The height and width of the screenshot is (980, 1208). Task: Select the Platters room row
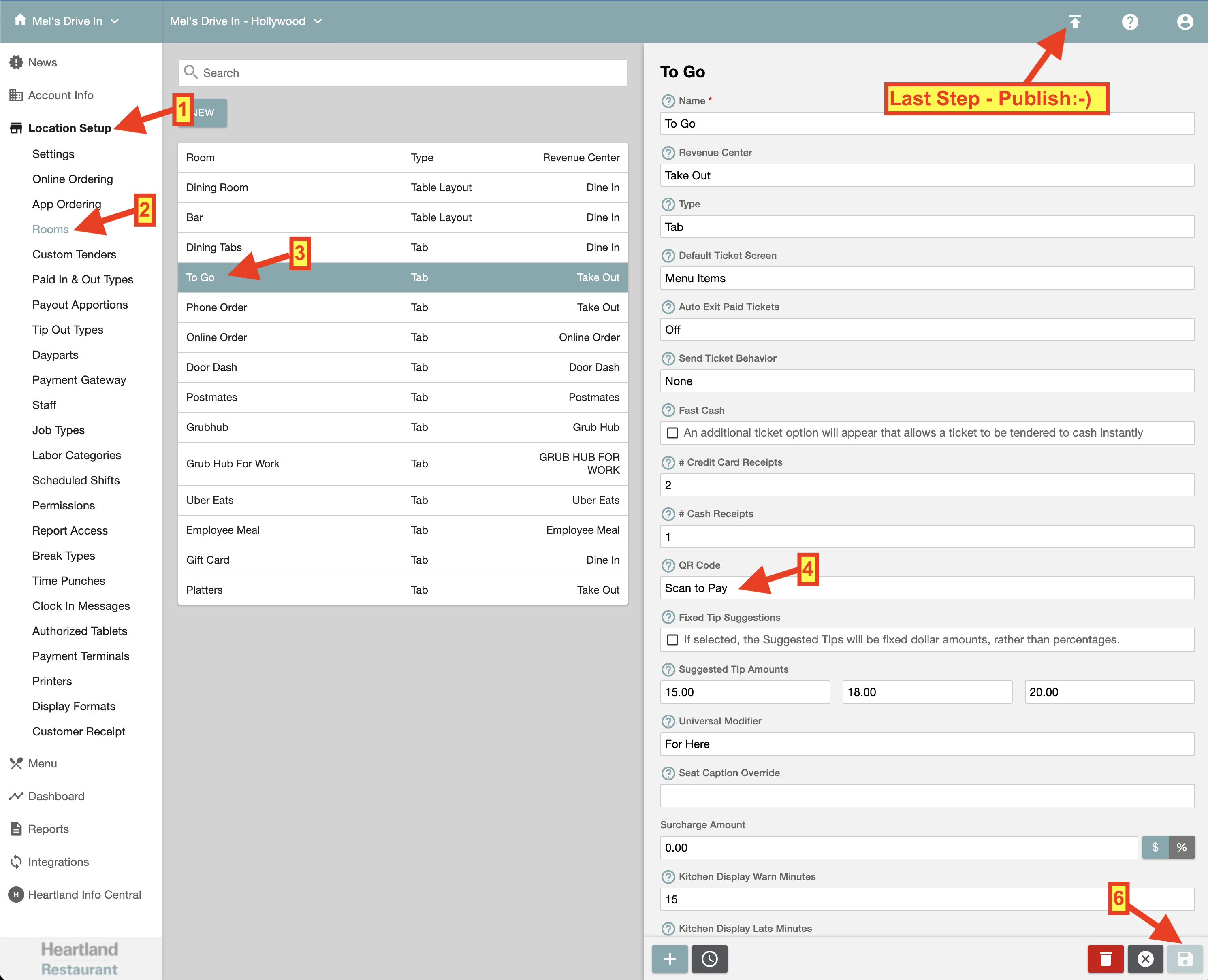coord(403,590)
